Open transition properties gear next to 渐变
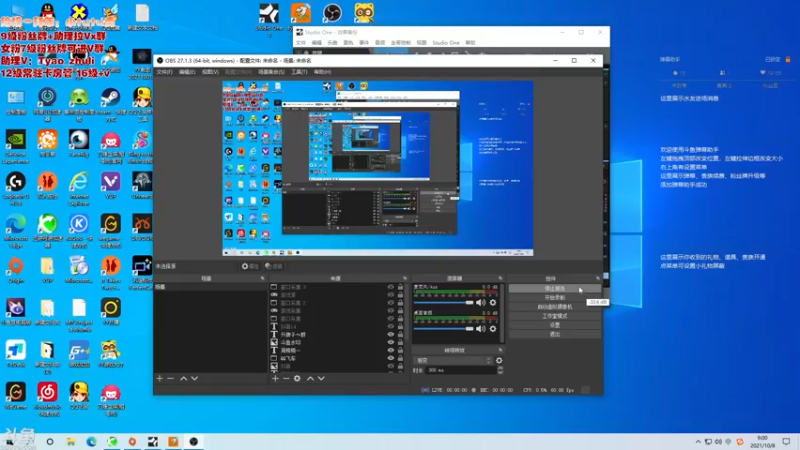800x450 pixels. pos(499,360)
